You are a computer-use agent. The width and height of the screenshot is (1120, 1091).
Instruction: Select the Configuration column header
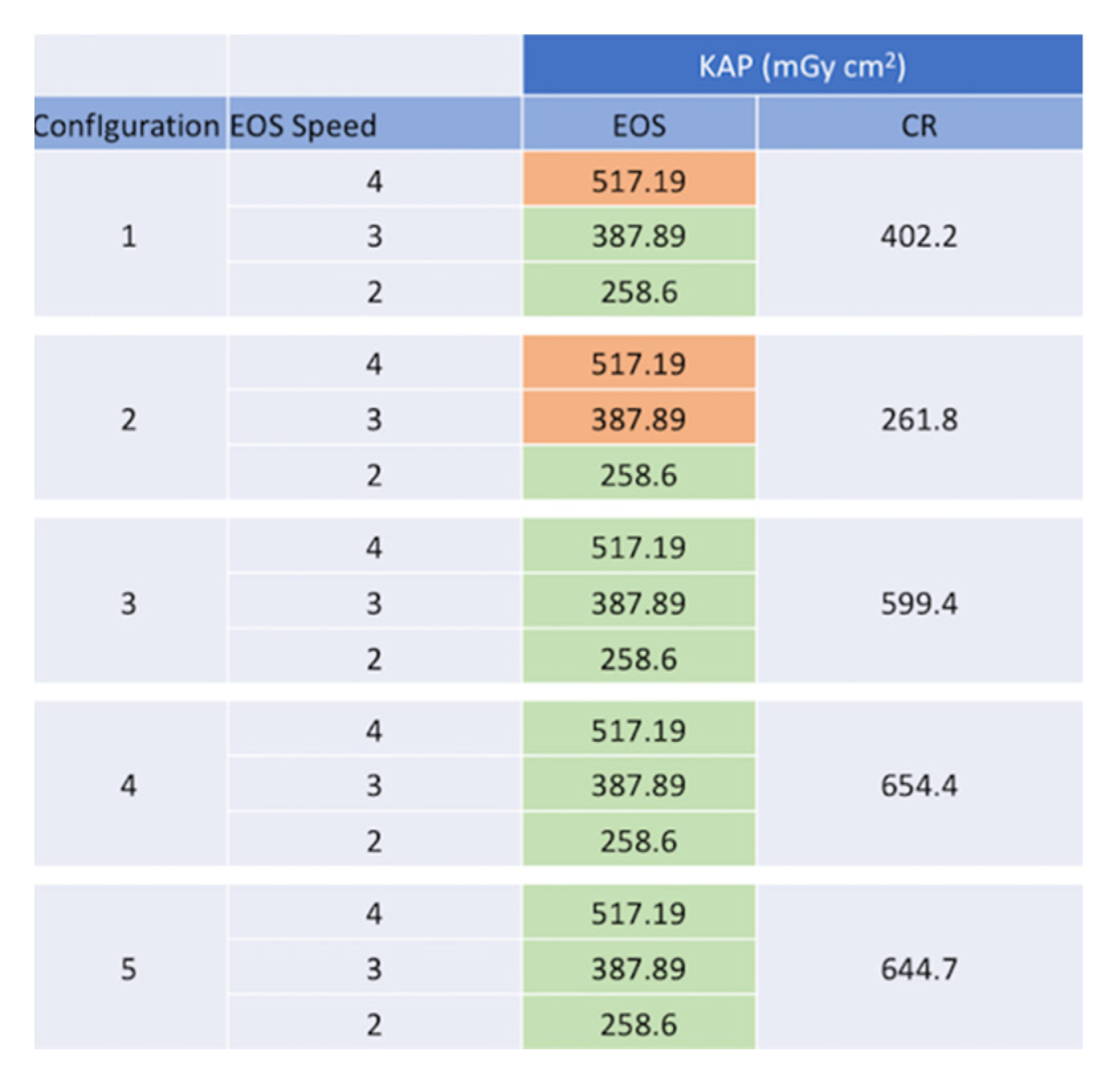(x=127, y=125)
